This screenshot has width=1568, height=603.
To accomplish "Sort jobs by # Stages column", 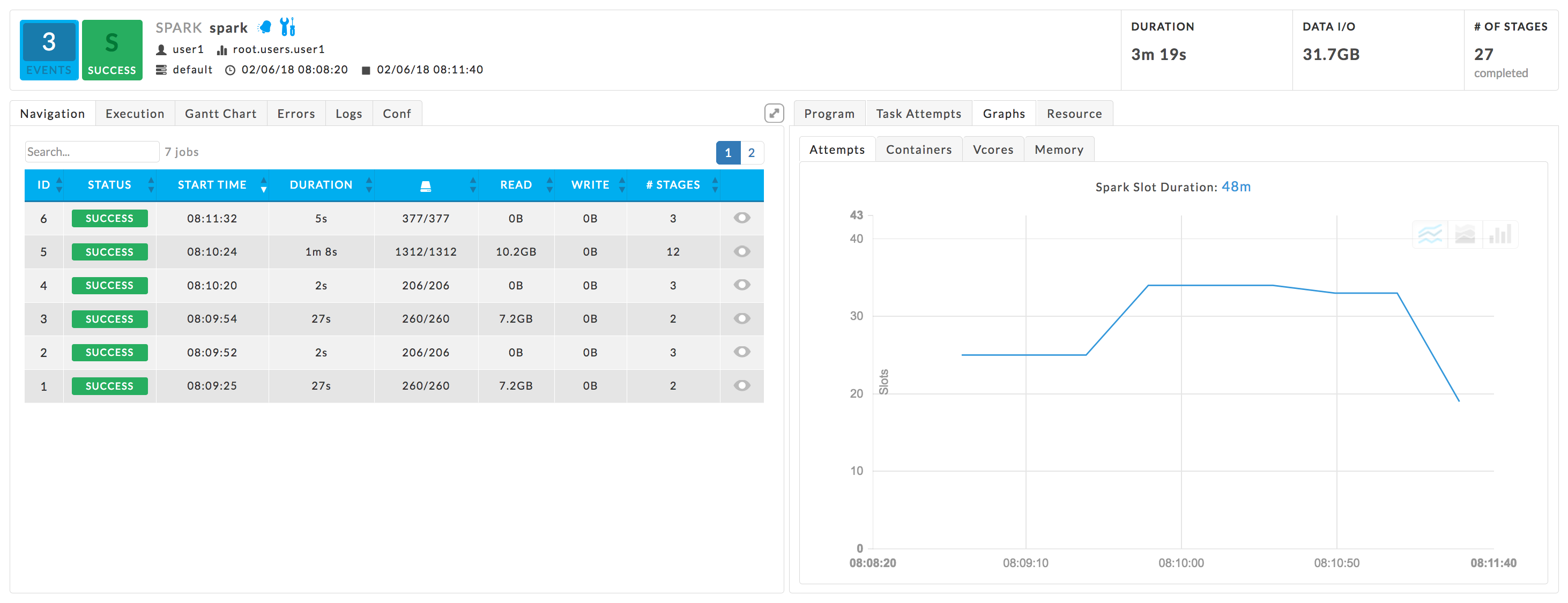I will pos(673,185).
